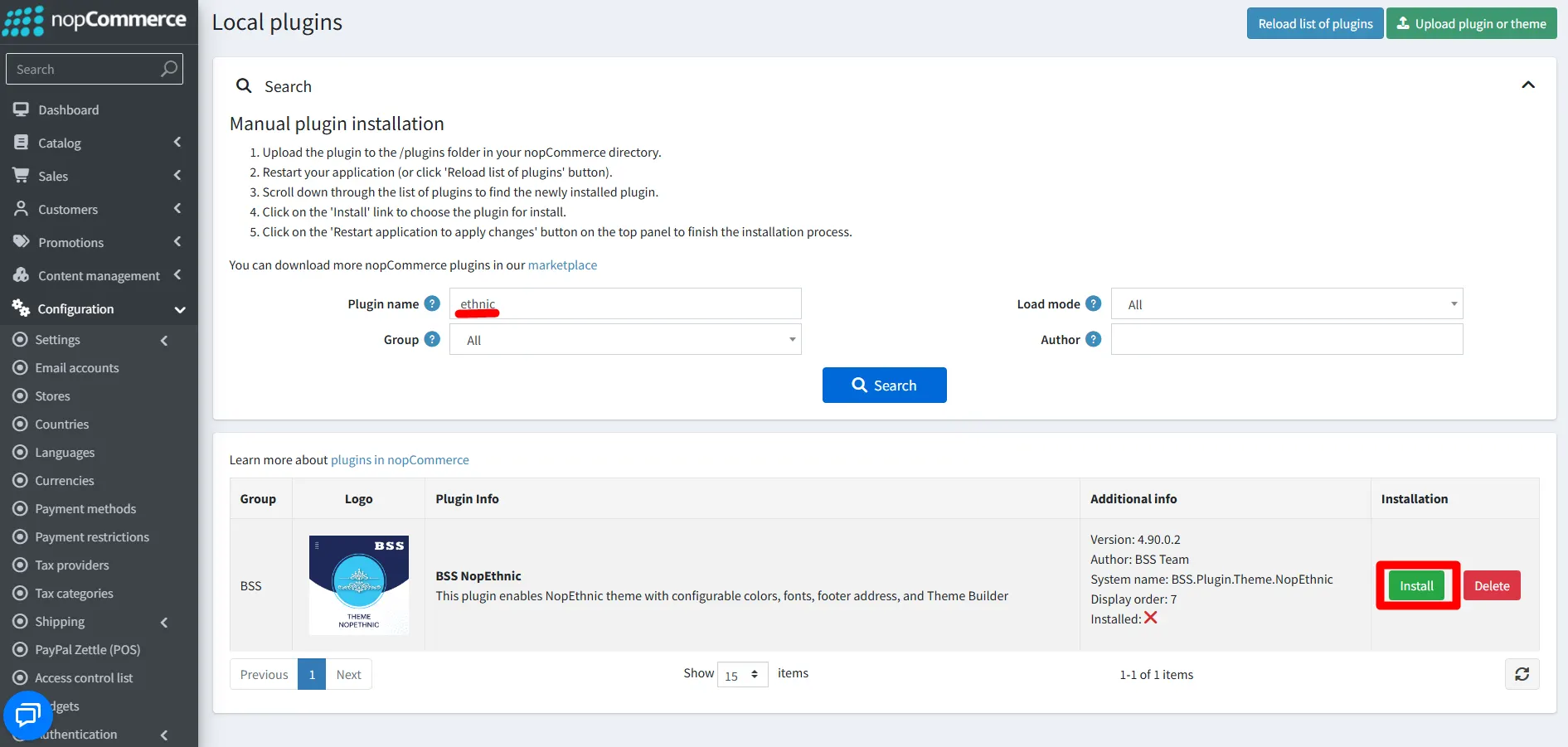1568x747 pixels.
Task: Focus the Plugin name input field
Action: 625,303
